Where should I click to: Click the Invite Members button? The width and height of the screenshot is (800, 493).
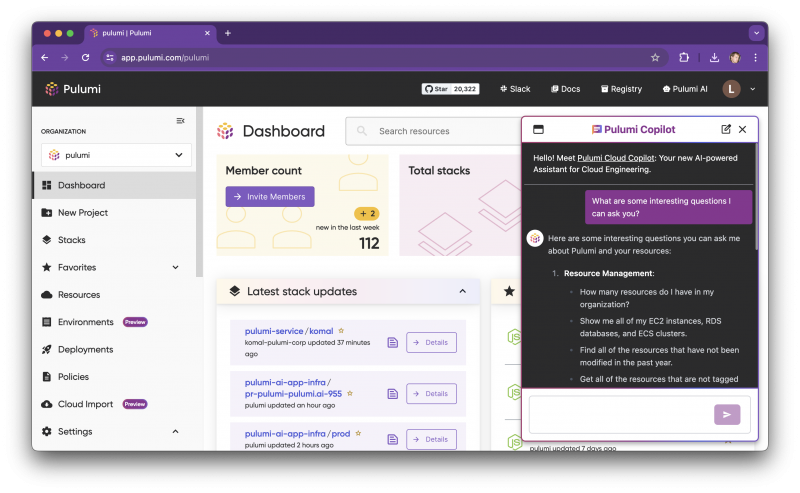[270, 196]
